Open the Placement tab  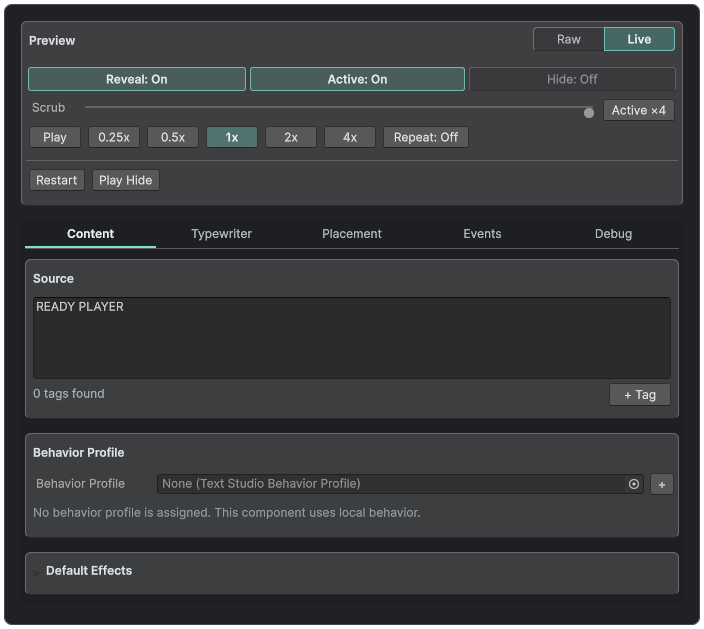coord(352,234)
